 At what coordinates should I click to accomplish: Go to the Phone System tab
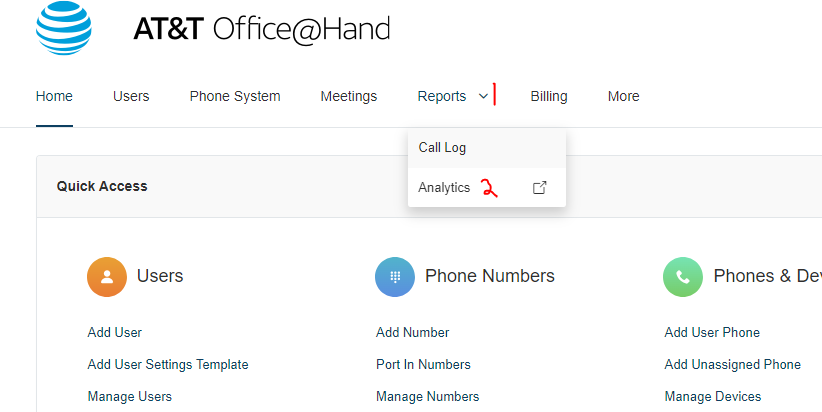click(235, 96)
